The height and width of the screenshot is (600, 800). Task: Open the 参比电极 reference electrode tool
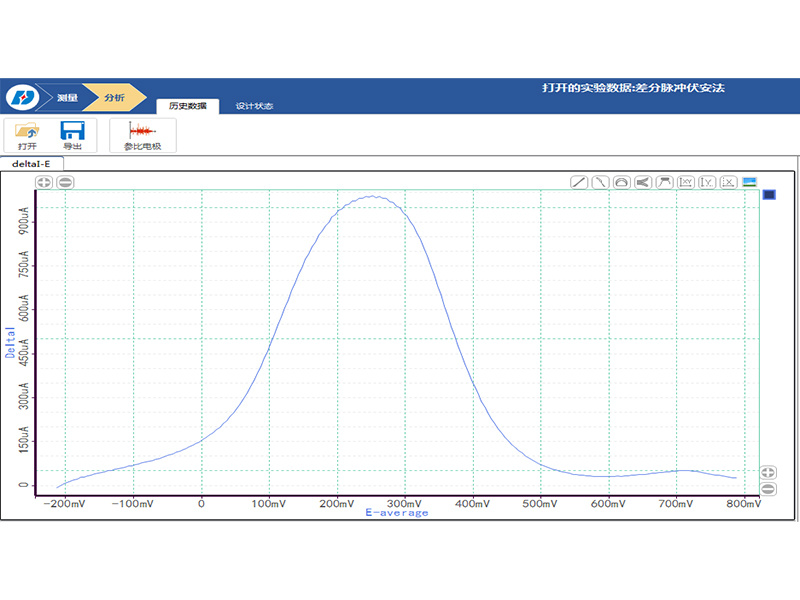[x=142, y=135]
